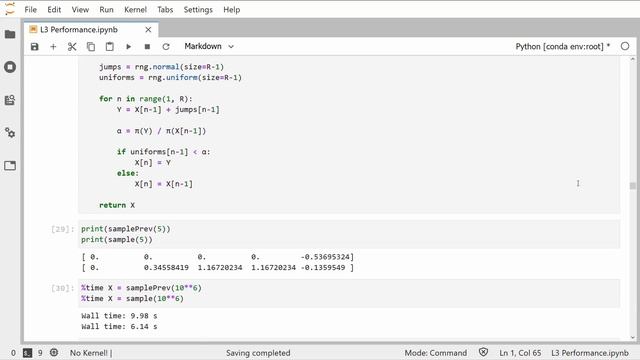Viewport: 640px width, 360px height.
Task: Paste cells with the clipboard icon
Action: pyautogui.click(x=109, y=47)
